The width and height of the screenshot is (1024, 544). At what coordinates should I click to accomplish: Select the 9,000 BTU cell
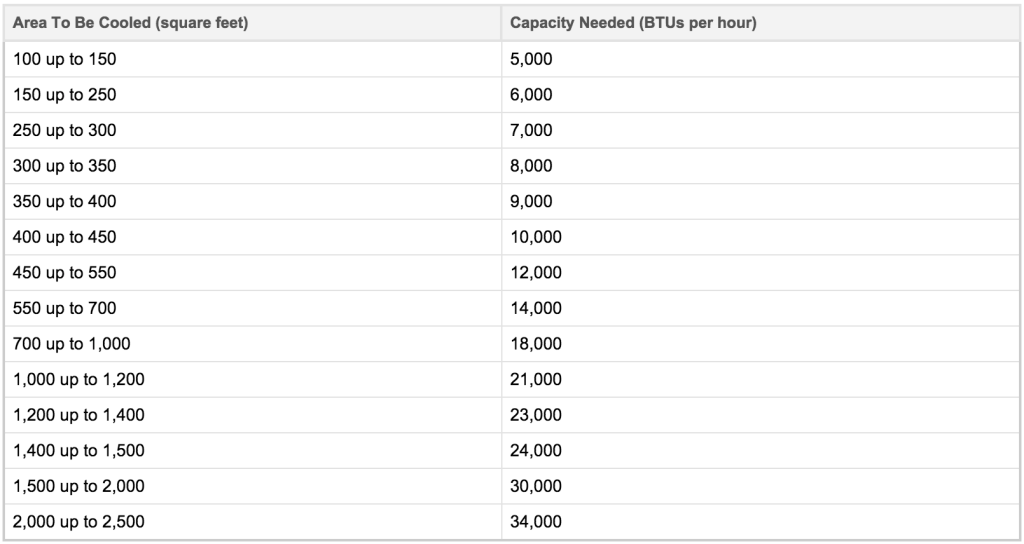pos(531,201)
